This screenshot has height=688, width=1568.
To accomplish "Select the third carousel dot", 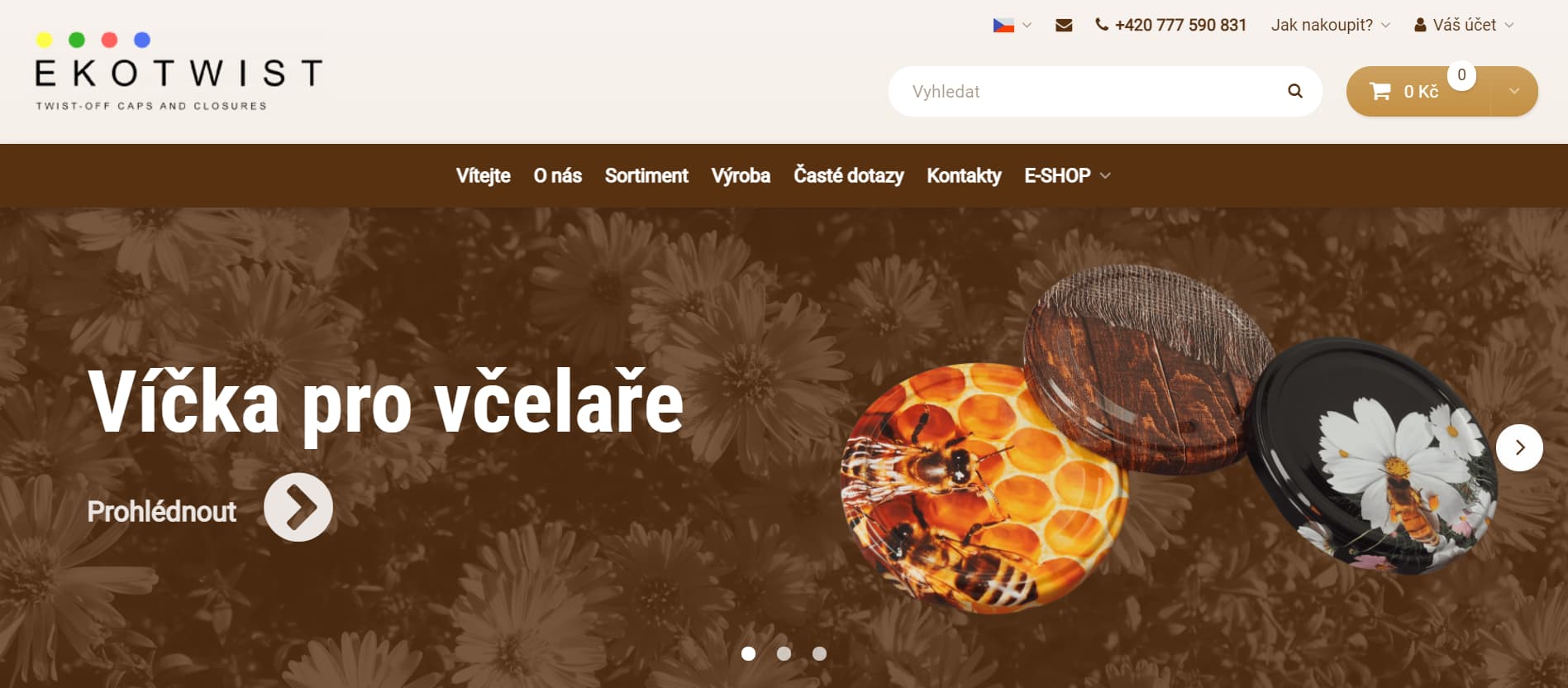I will click(819, 653).
